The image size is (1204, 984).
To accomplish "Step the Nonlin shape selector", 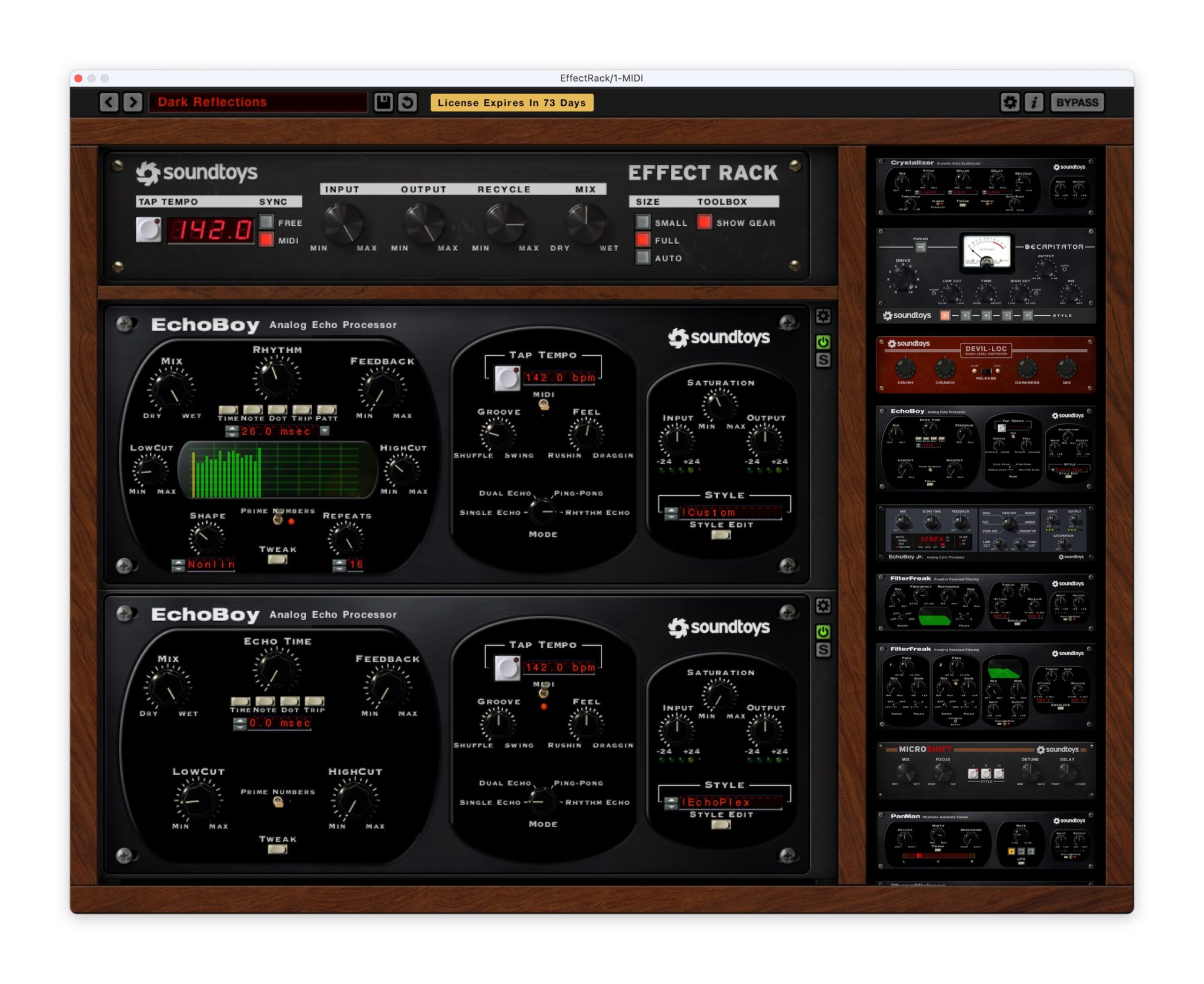I will tap(178, 565).
